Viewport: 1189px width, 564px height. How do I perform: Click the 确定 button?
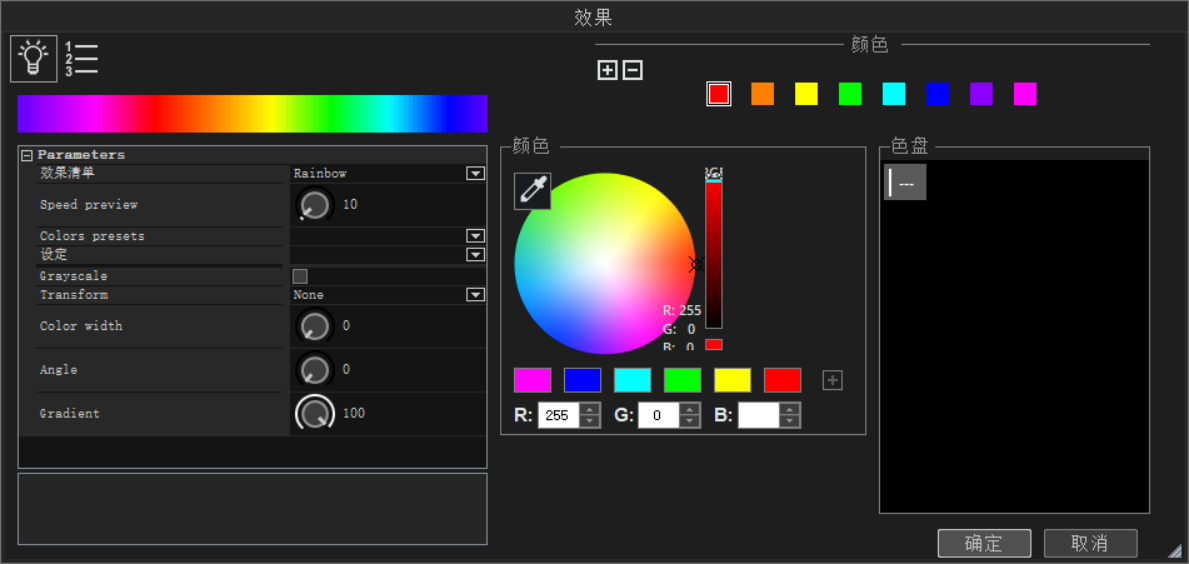coord(984,543)
